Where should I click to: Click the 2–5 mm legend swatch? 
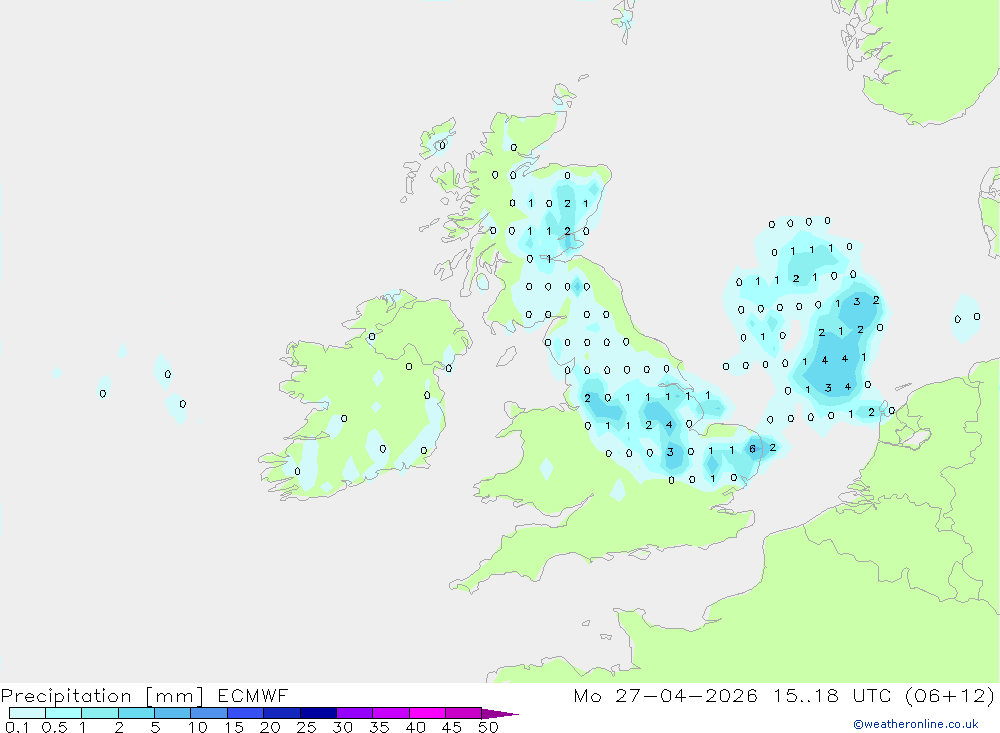click(x=136, y=713)
